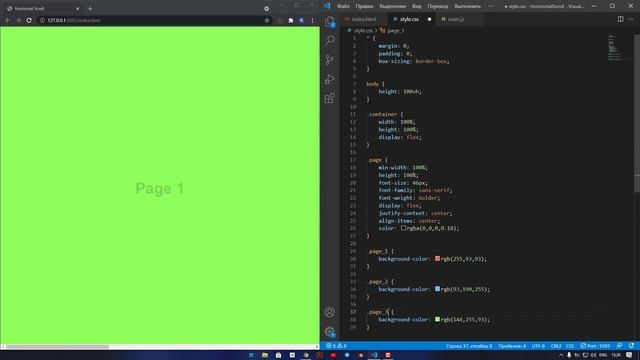Open notifications bell in status bar
This screenshot has width=640, height=360.
coord(631,346)
